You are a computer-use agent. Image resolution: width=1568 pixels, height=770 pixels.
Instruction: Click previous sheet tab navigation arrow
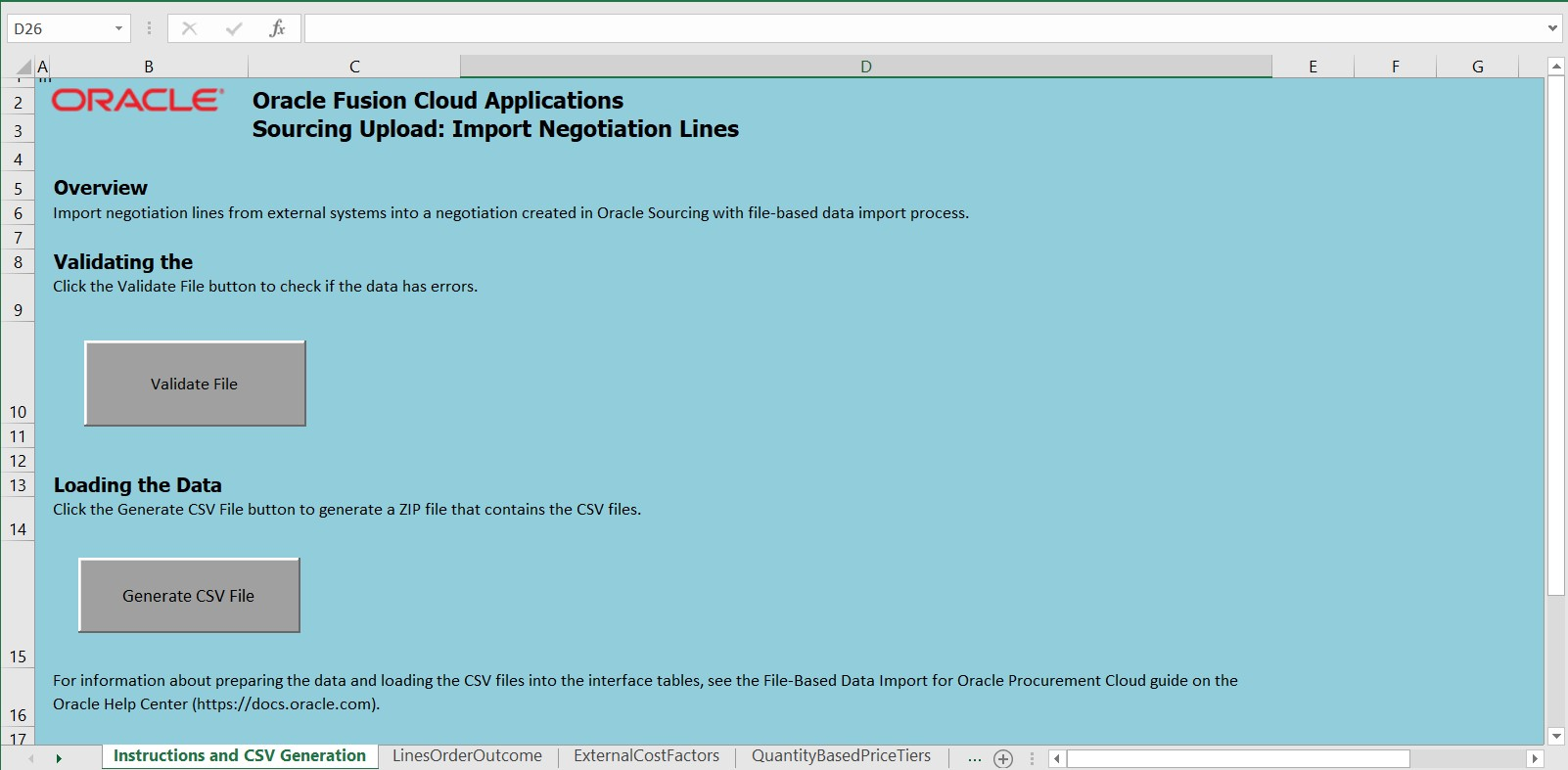[x=31, y=758]
